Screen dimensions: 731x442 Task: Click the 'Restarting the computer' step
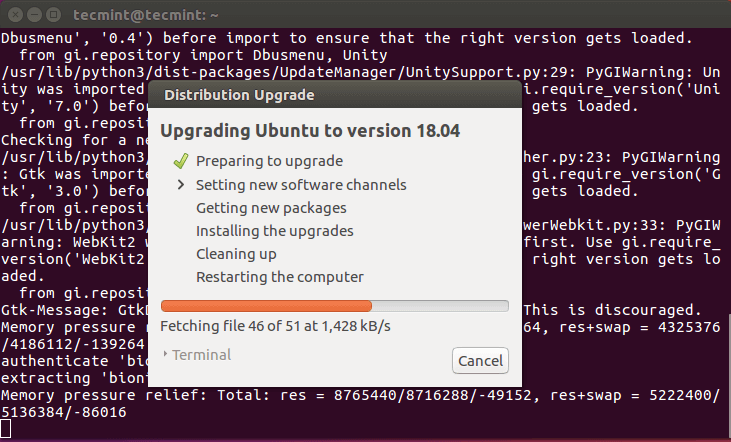(x=280, y=277)
